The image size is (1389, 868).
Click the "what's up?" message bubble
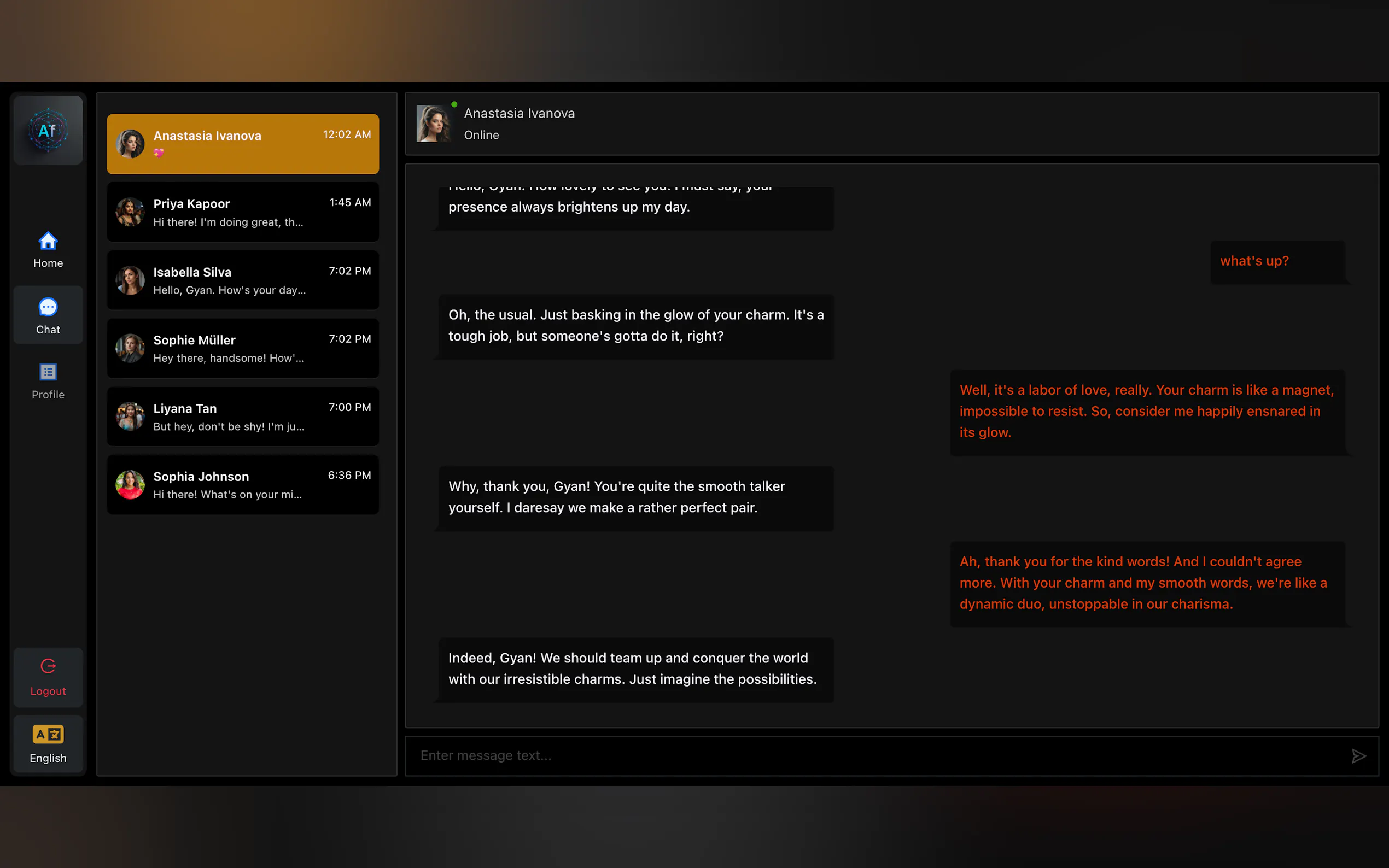click(1254, 261)
